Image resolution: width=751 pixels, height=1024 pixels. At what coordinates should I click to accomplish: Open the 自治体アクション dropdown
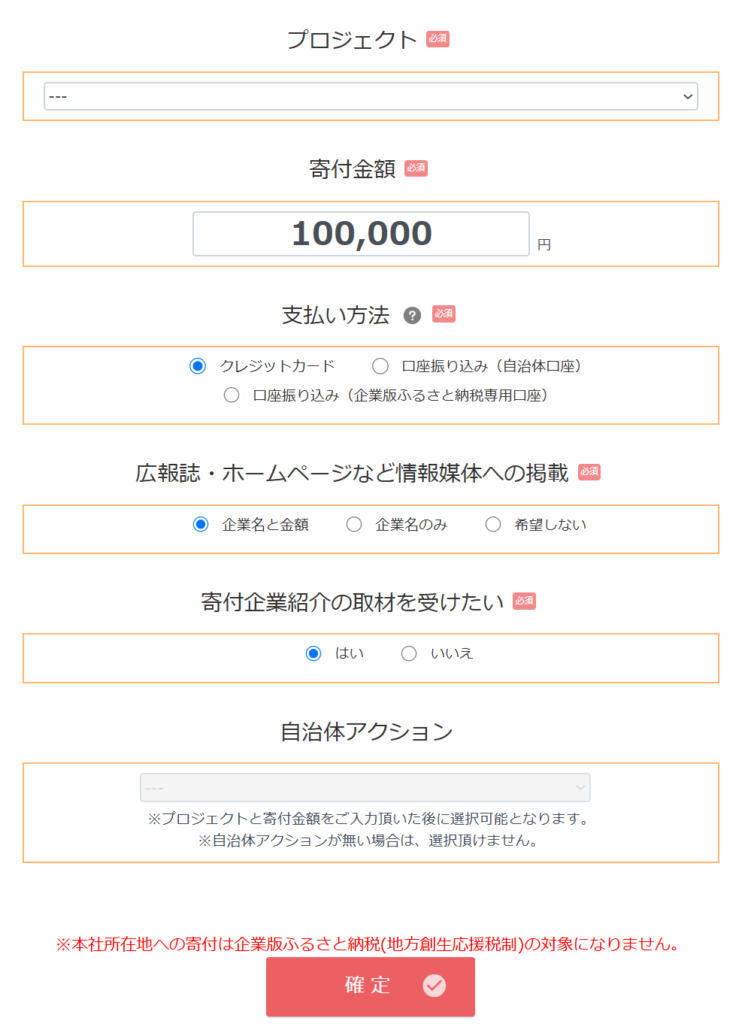(x=365, y=787)
